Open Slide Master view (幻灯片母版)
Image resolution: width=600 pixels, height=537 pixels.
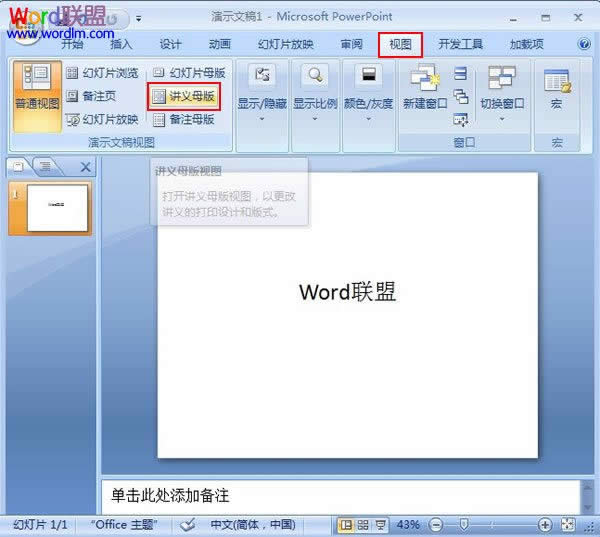[x=190, y=73]
